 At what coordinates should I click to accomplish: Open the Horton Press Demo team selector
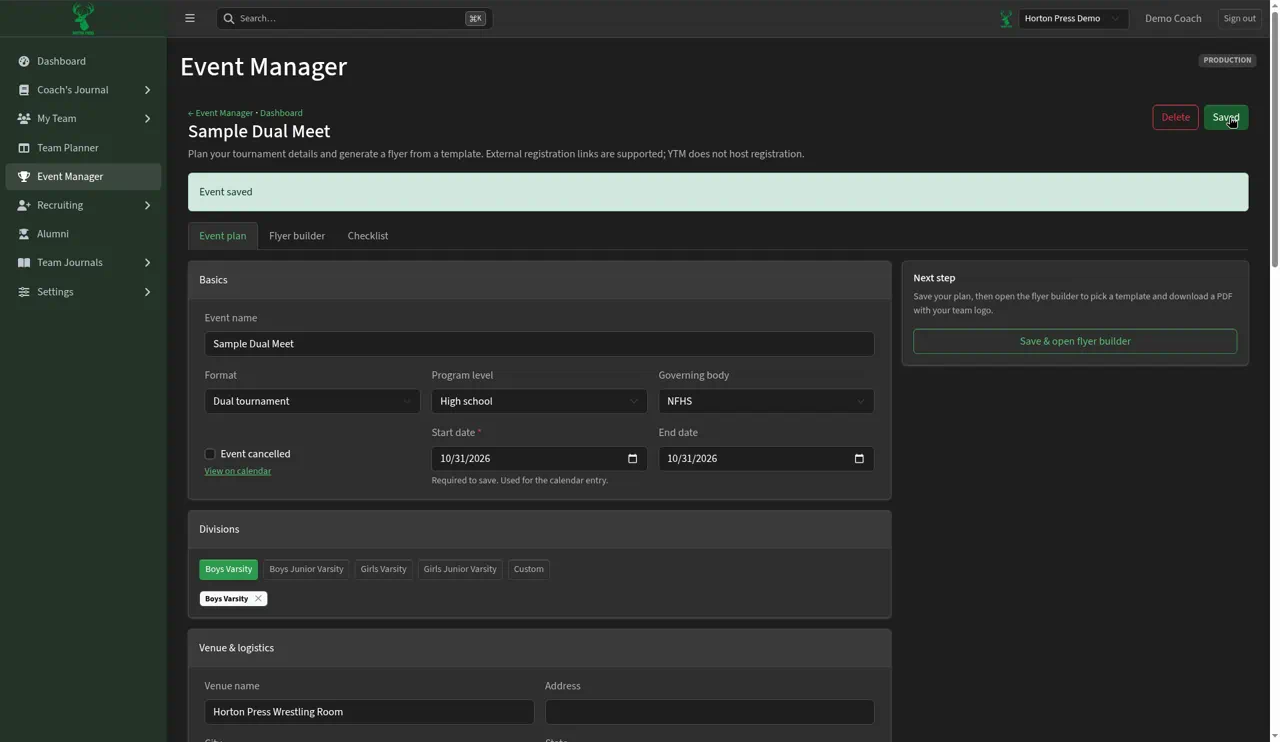click(x=1073, y=18)
